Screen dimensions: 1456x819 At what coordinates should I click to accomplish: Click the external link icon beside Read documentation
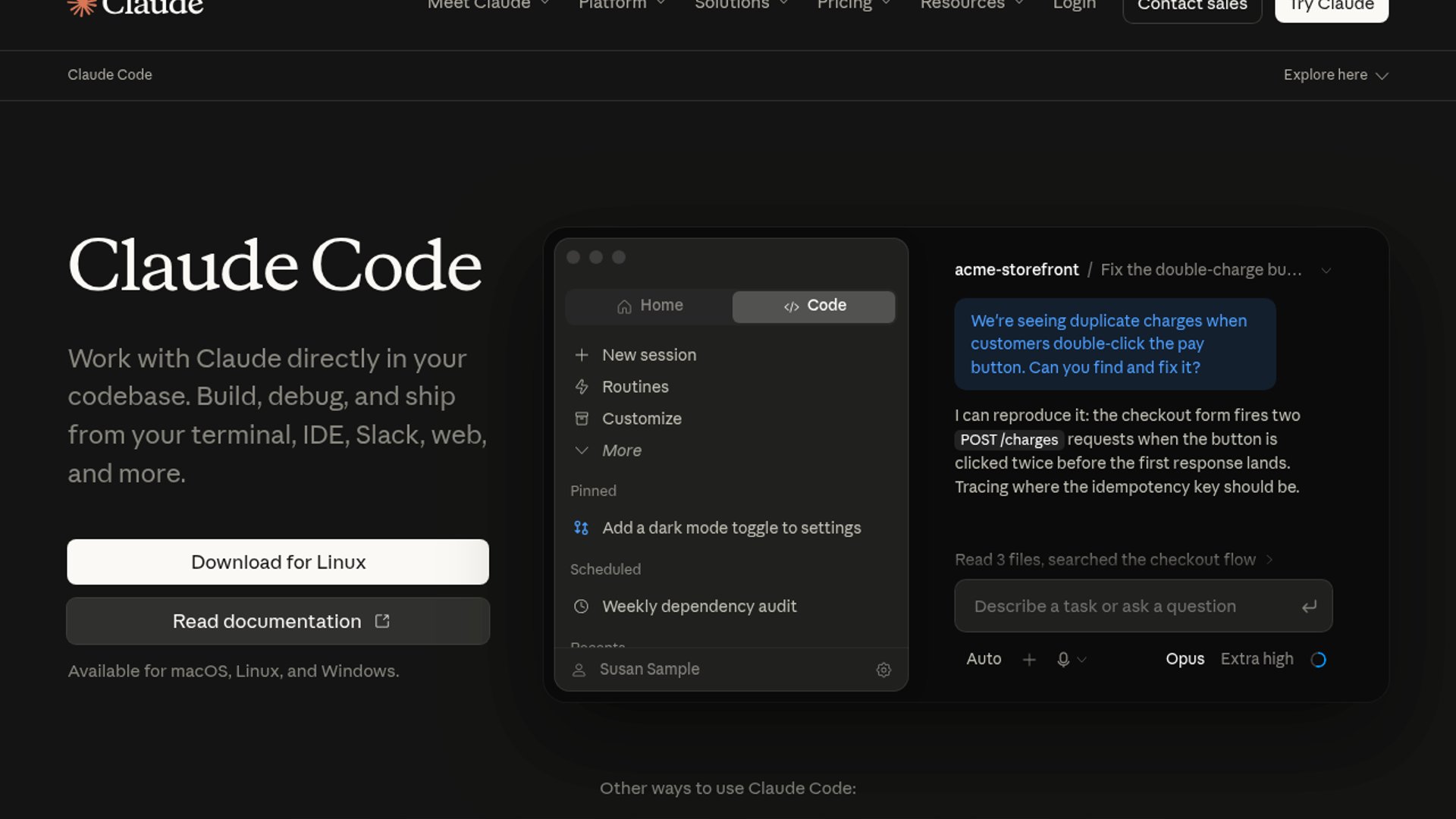[x=382, y=621]
